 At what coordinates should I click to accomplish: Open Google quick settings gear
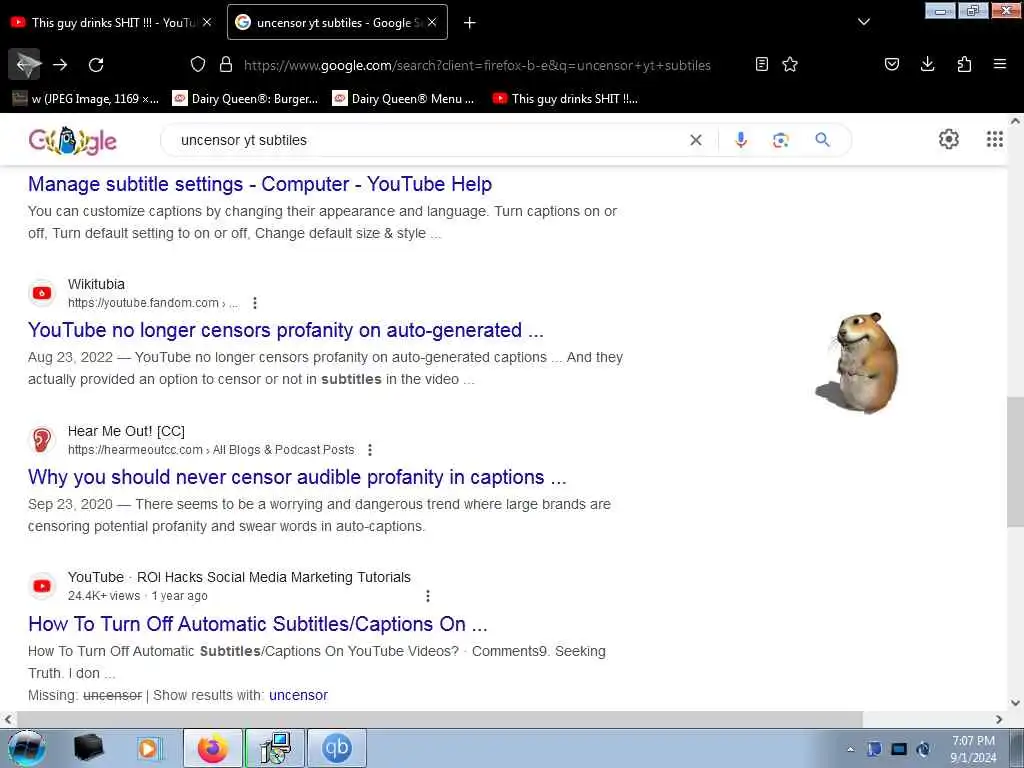pyautogui.click(x=948, y=139)
